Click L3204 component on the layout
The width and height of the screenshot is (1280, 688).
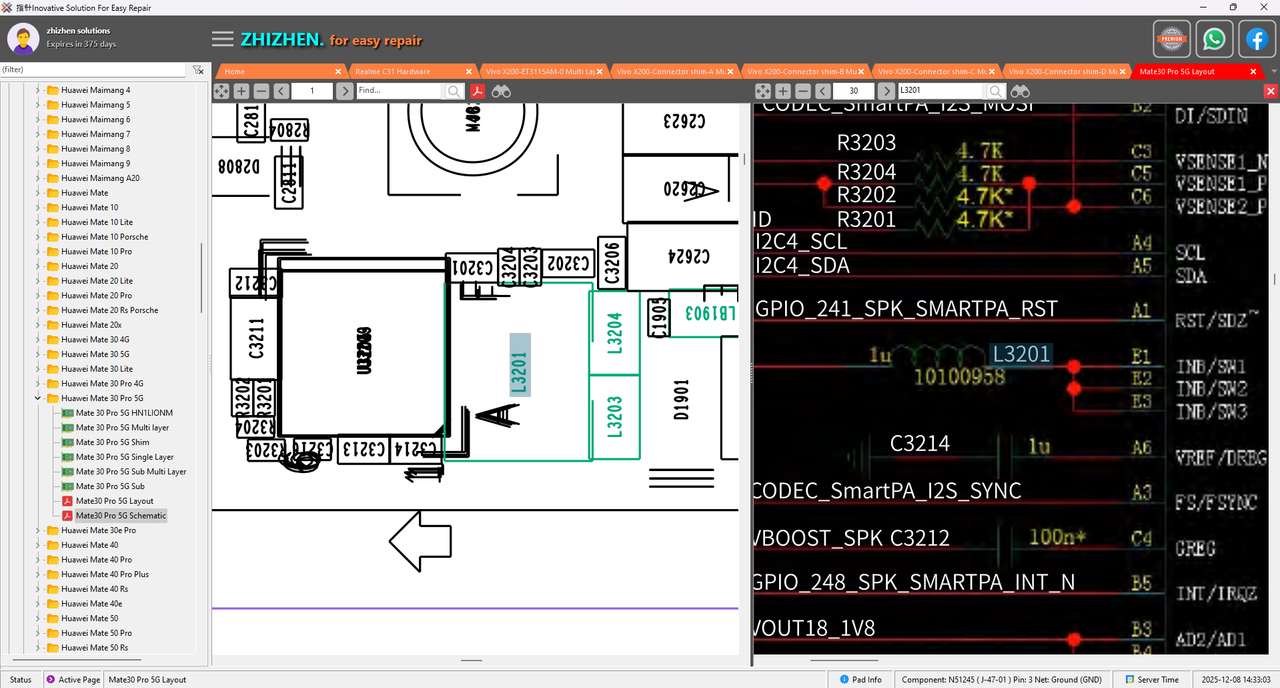[614, 333]
